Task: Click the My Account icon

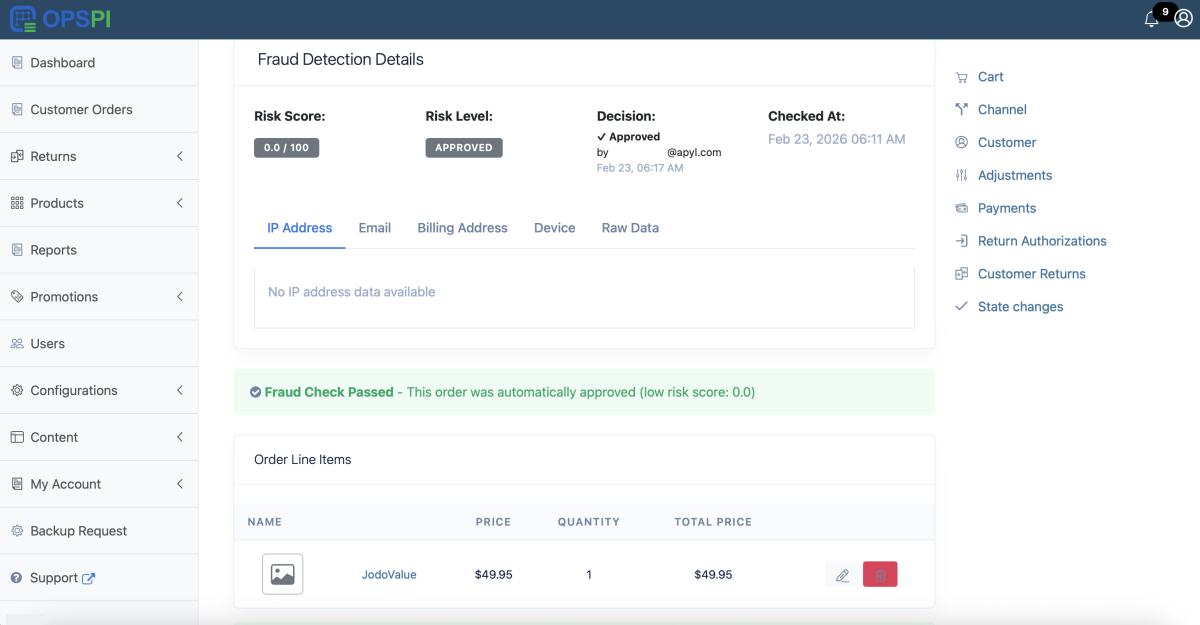Action: click(x=17, y=484)
